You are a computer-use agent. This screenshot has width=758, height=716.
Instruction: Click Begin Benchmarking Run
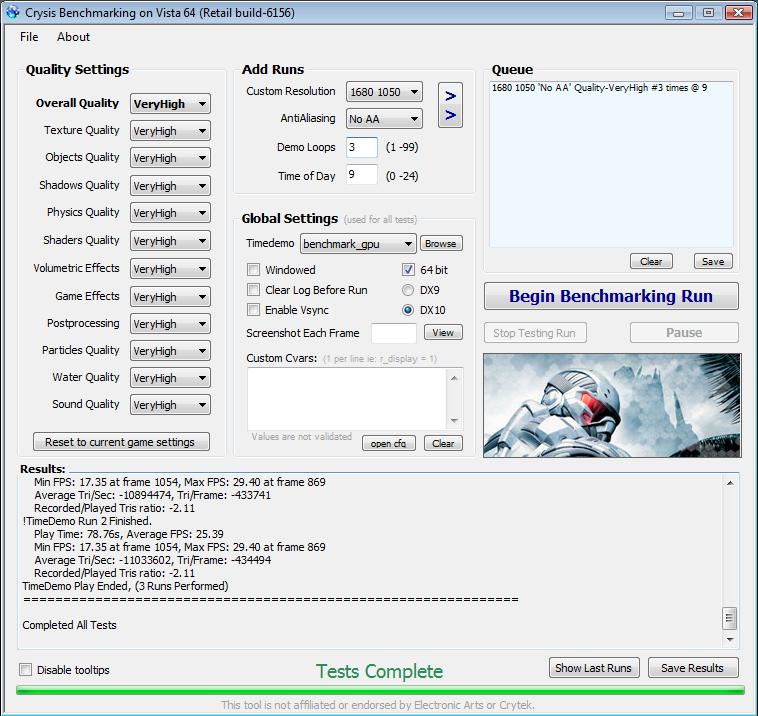611,296
